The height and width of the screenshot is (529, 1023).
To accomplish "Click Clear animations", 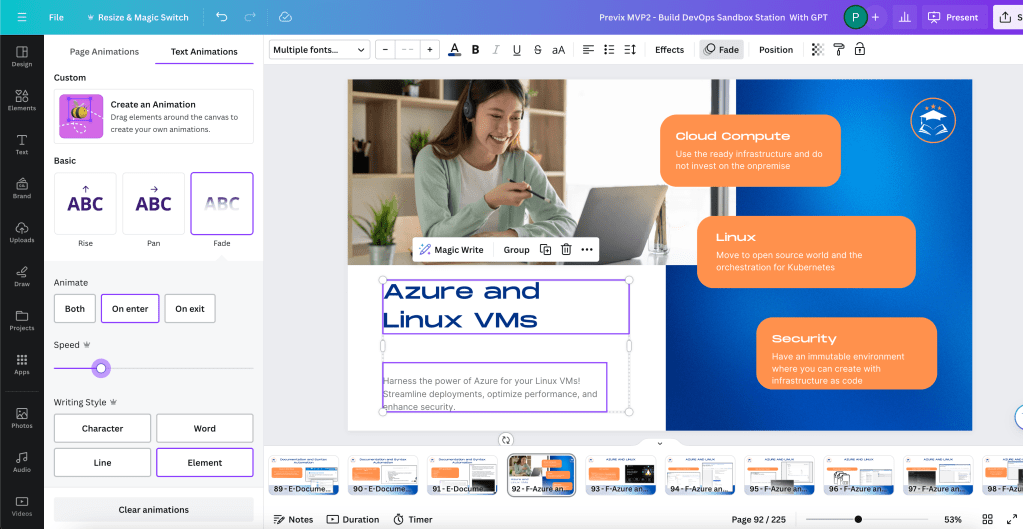I will pyautogui.click(x=153, y=509).
